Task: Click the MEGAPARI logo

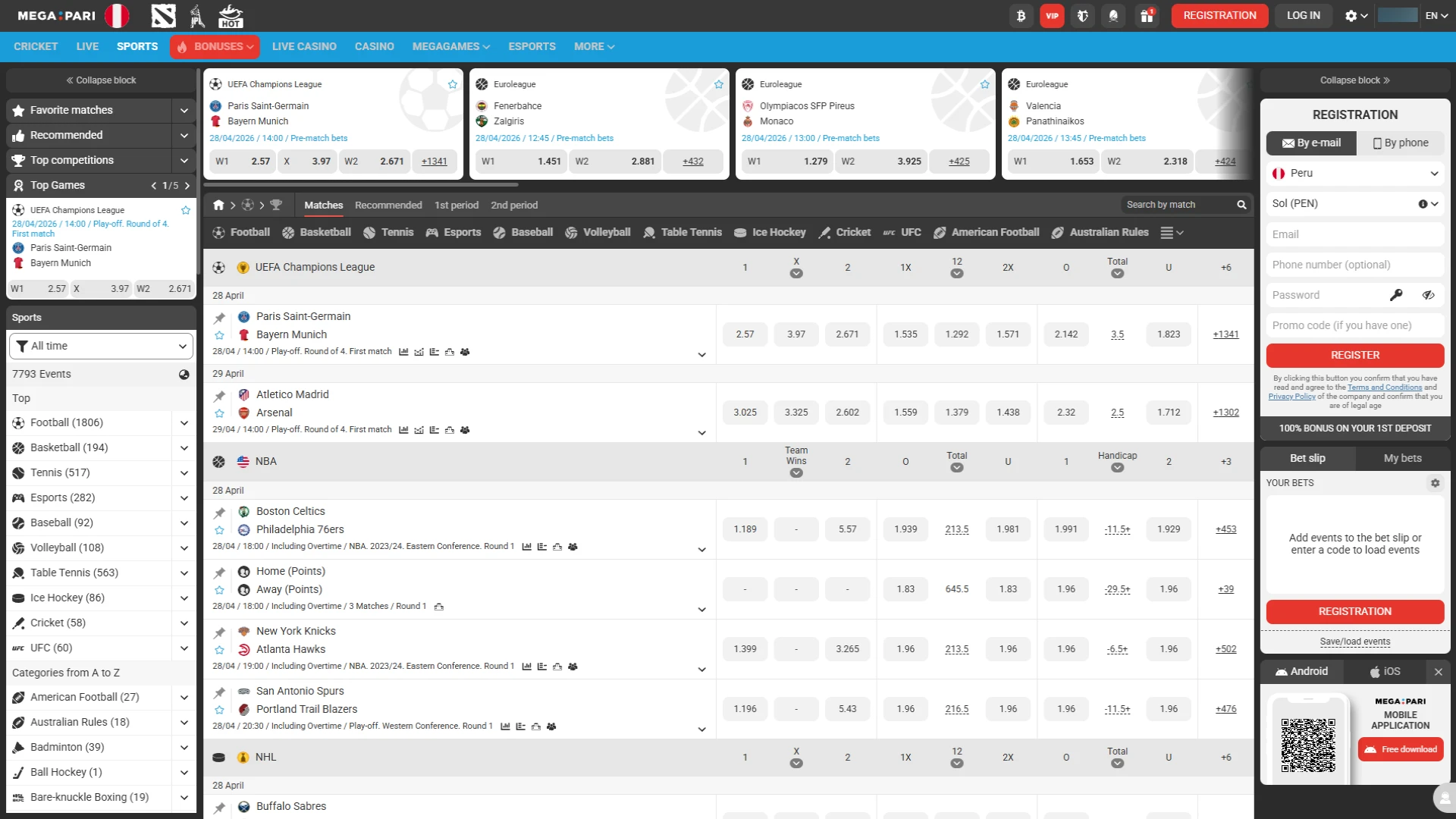Action: [x=56, y=15]
